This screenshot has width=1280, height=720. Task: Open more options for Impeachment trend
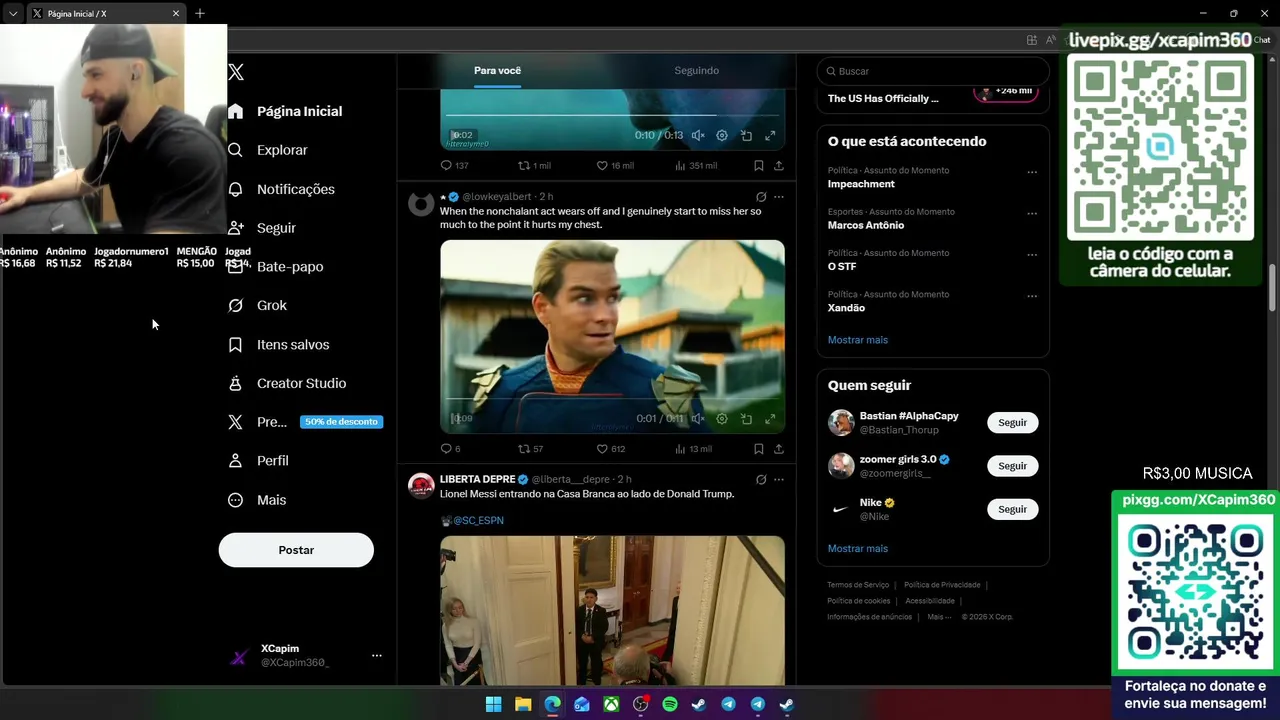point(1032,172)
